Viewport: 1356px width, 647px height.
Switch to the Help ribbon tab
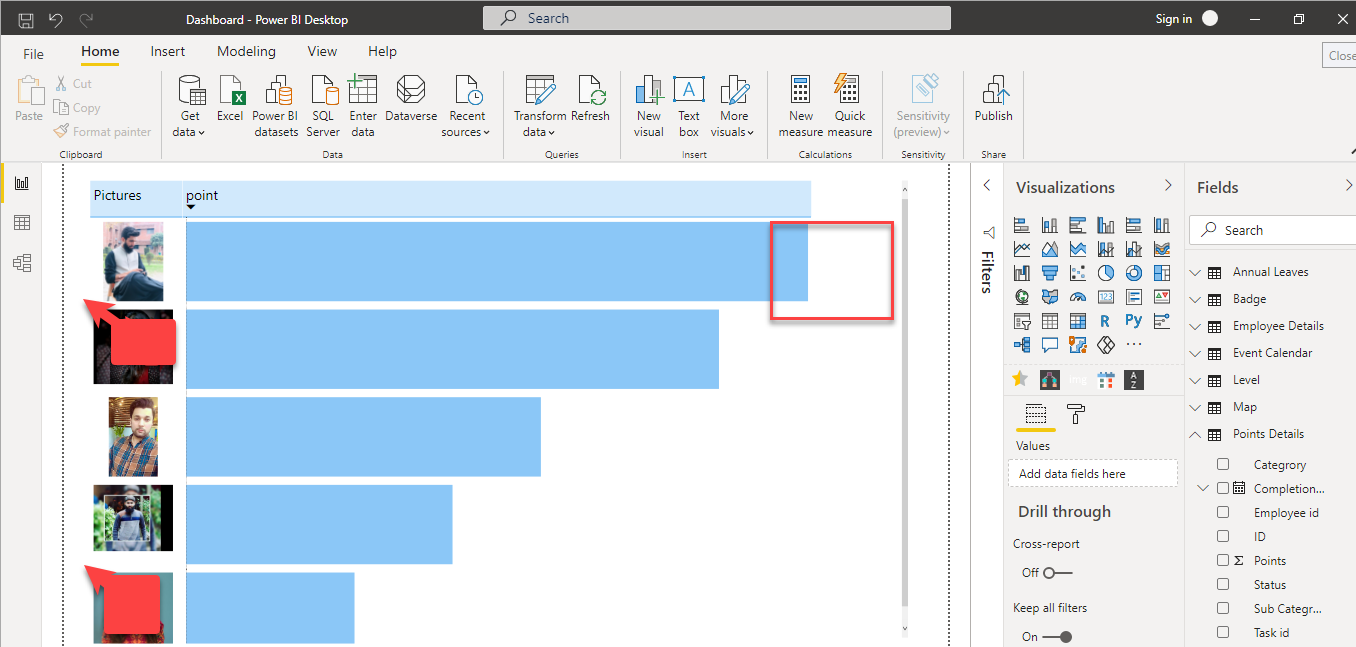click(382, 51)
